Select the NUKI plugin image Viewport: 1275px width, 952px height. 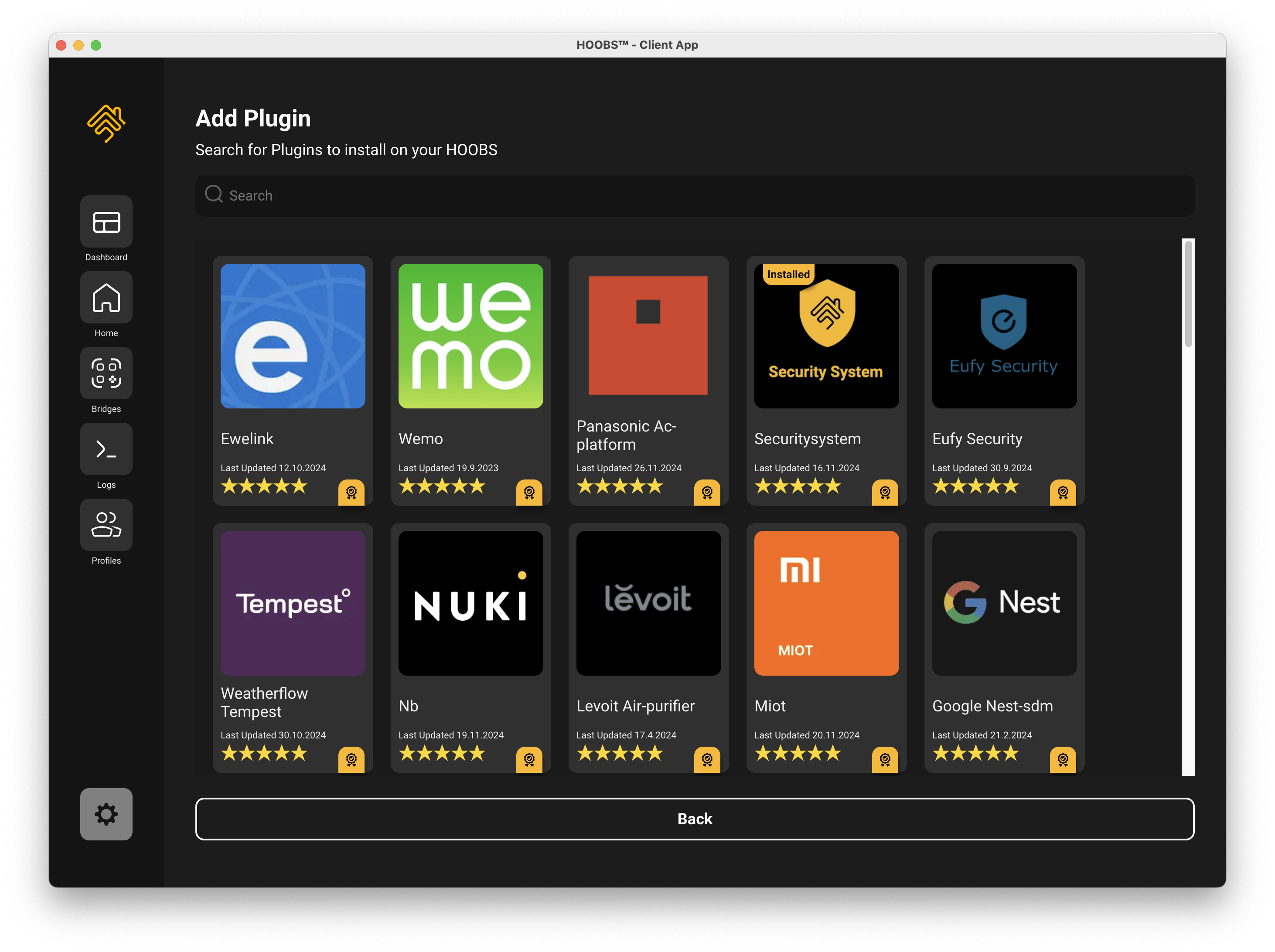coord(471,603)
